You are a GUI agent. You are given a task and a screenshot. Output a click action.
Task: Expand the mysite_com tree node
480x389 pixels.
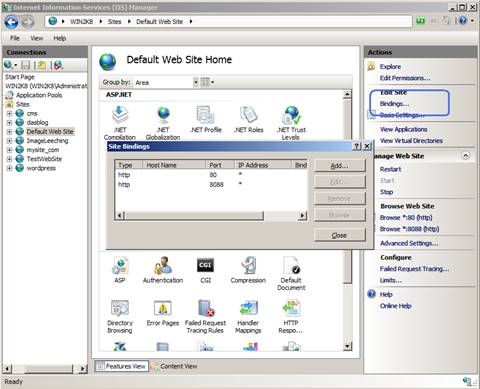[9, 150]
